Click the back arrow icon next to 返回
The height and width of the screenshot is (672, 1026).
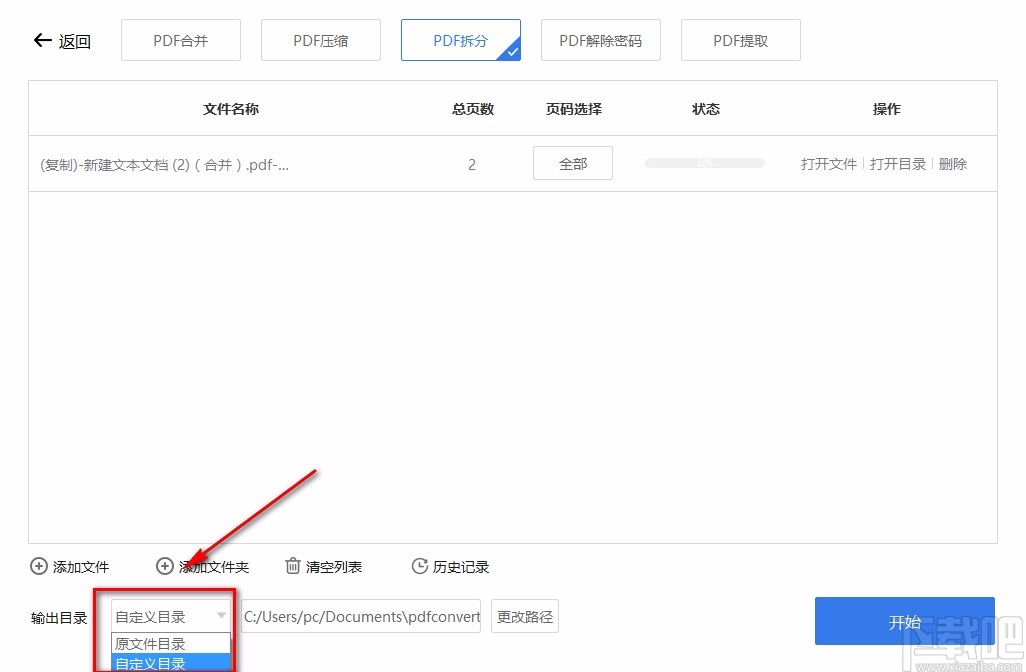41,39
